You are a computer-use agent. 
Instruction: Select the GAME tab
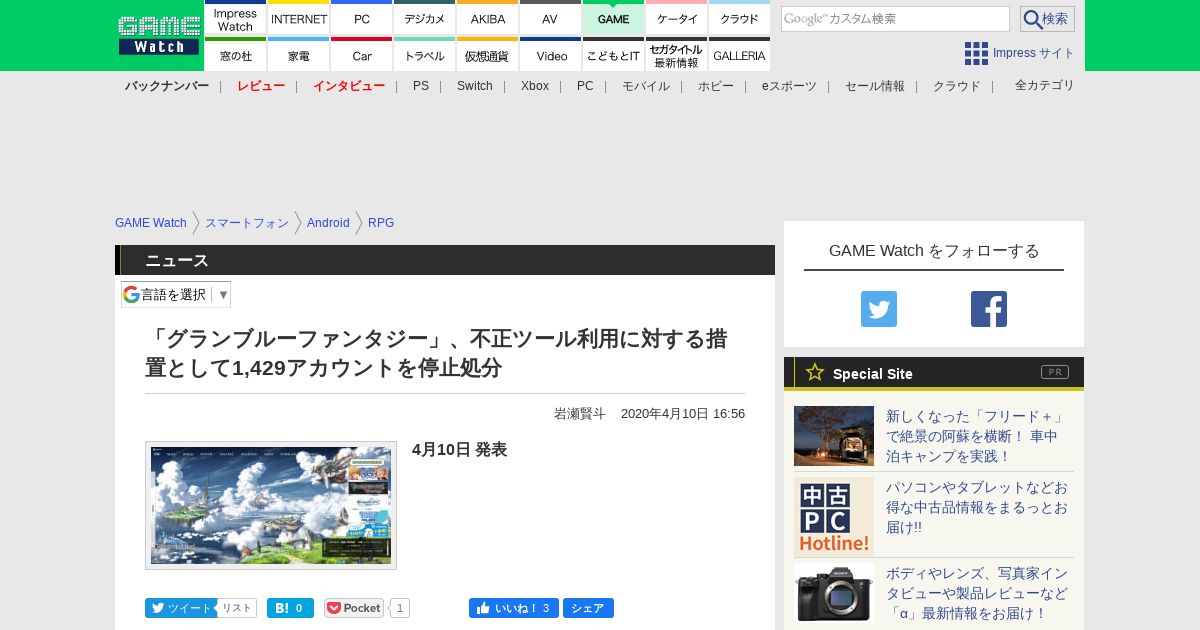click(614, 18)
